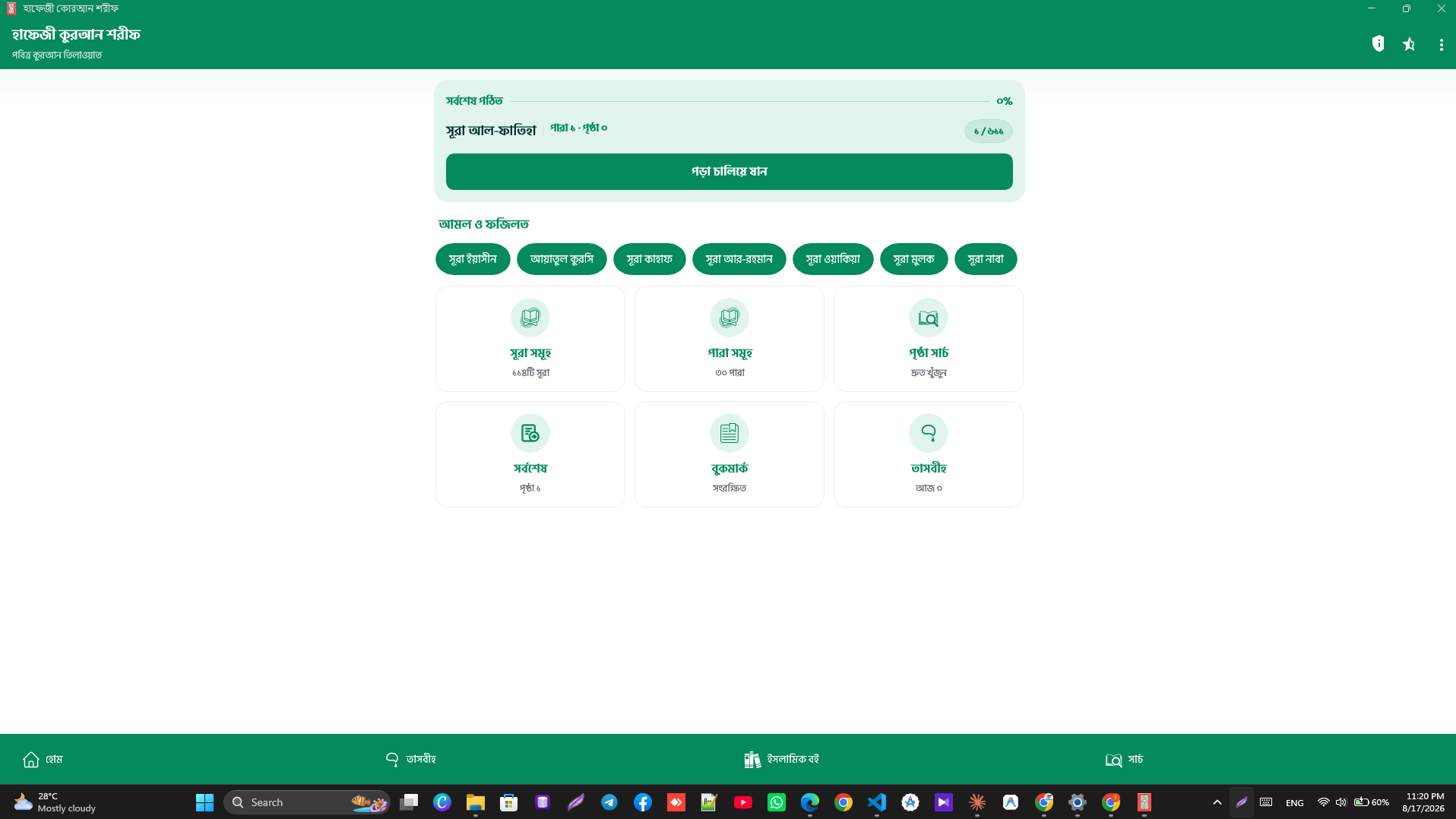Open the পারা সমূহ book icon card
This screenshot has height=819, width=1456.
[x=730, y=339]
